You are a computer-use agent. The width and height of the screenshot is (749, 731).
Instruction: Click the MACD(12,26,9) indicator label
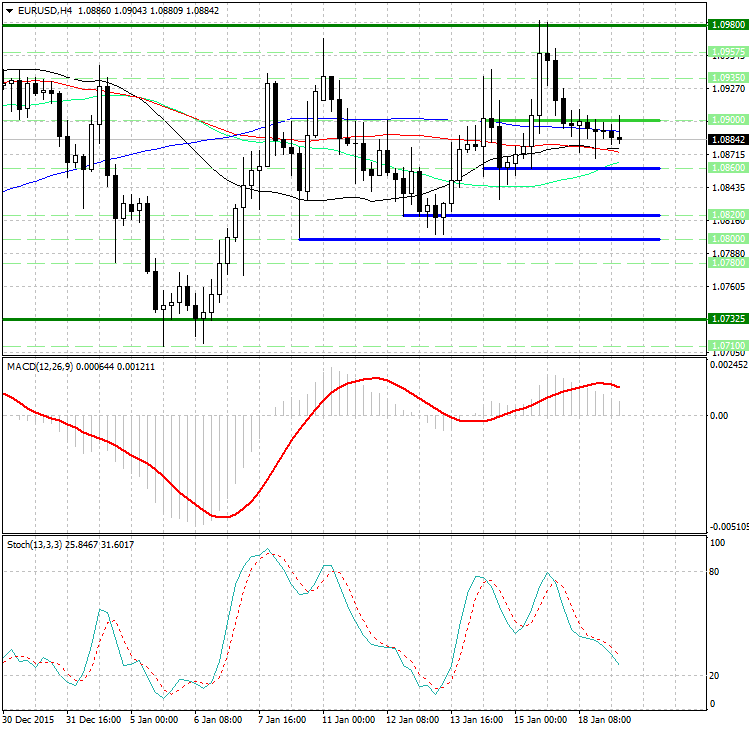45,367
